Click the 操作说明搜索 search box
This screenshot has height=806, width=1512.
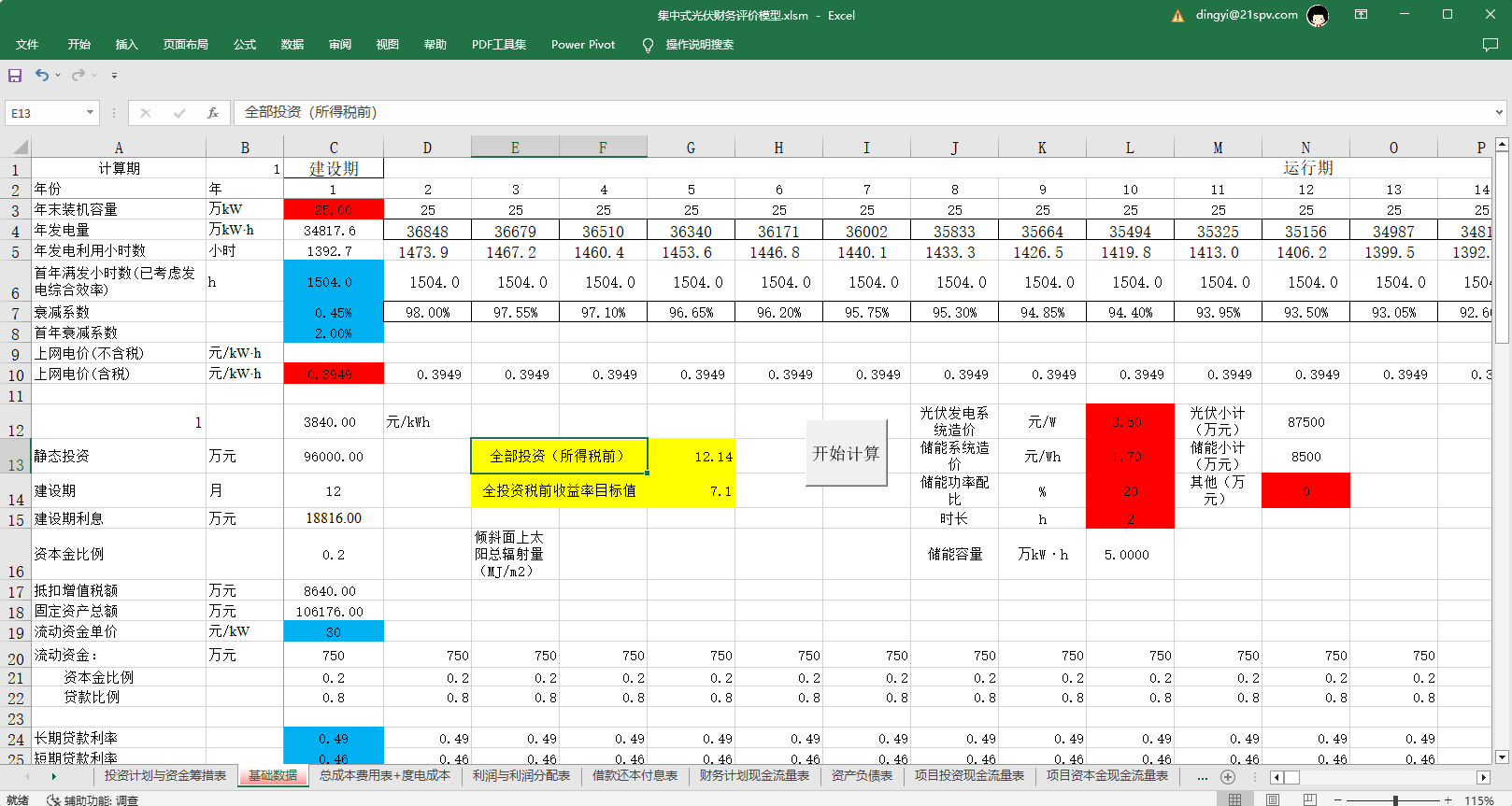click(700, 45)
